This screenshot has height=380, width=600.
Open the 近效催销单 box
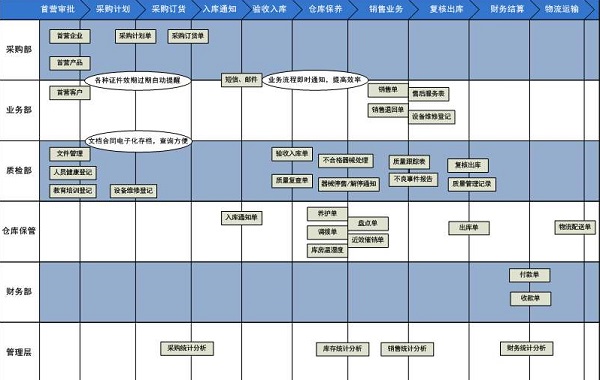[368, 240]
